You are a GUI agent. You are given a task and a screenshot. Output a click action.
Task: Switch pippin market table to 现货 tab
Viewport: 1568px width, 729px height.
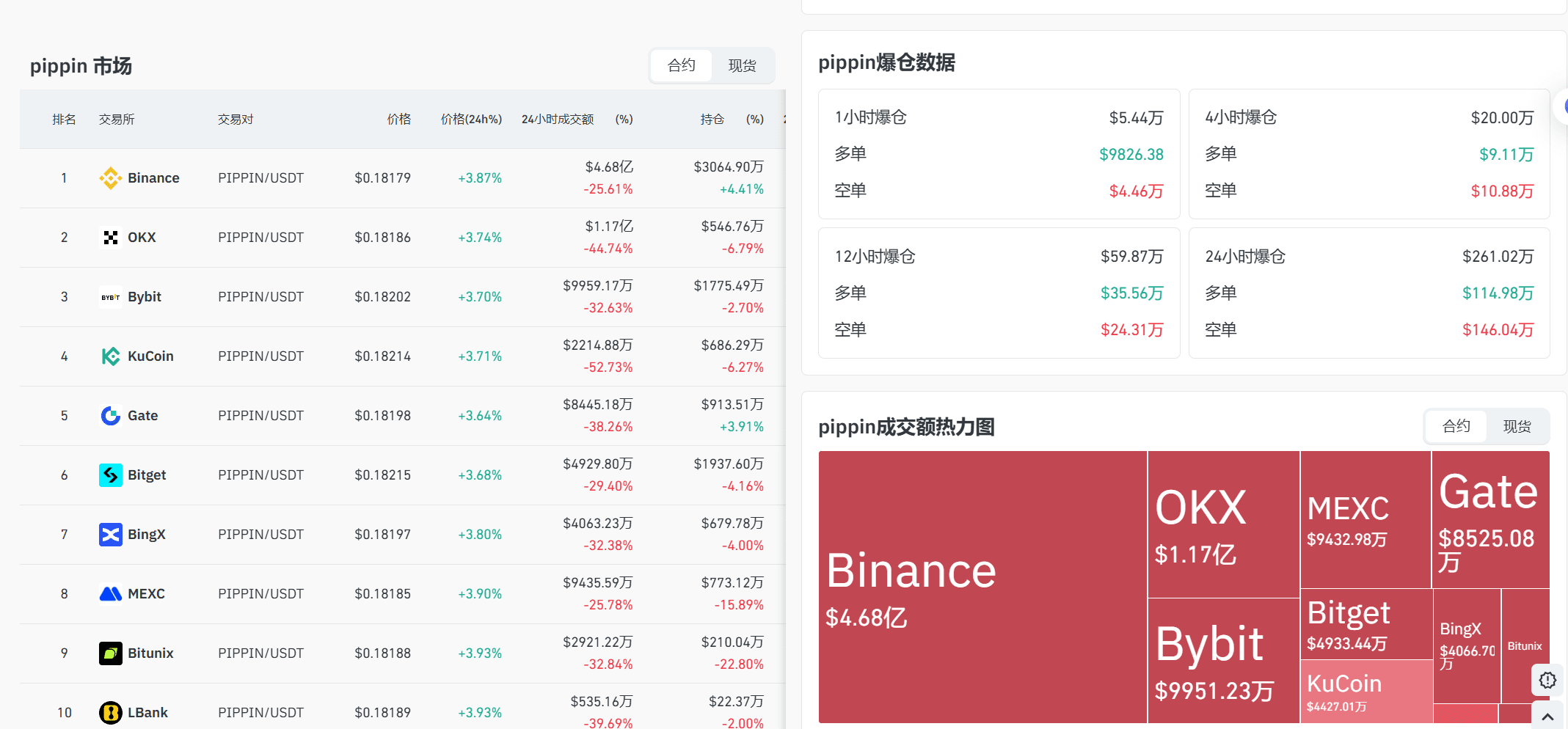[x=743, y=65]
